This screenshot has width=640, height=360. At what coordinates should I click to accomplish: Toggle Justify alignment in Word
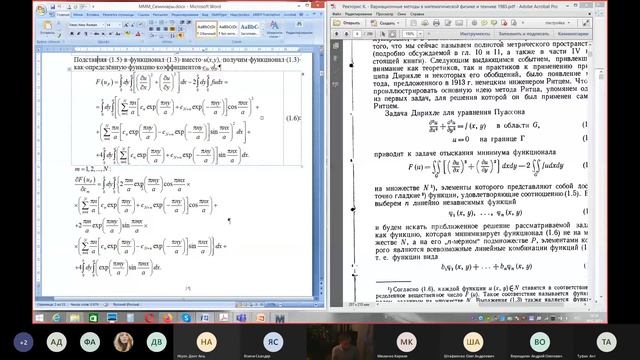[x=172, y=29]
